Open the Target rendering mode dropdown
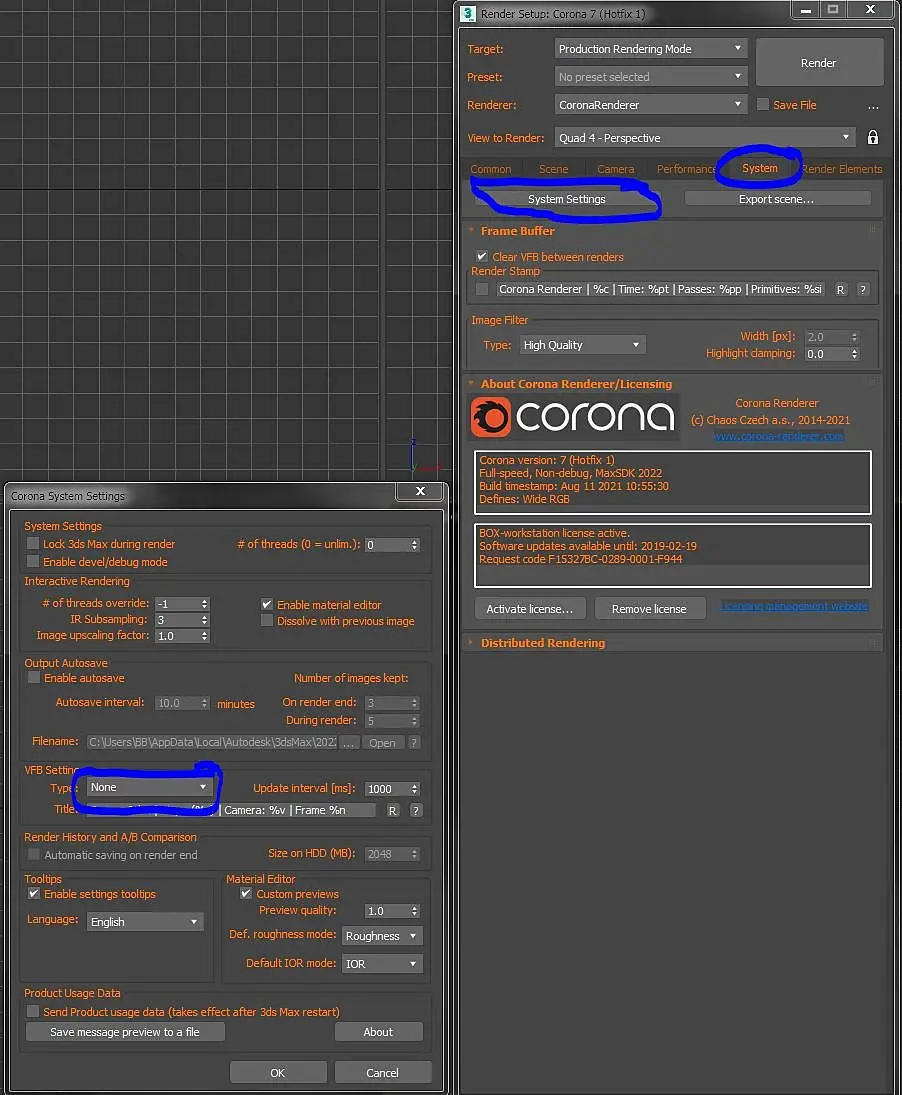The width and height of the screenshot is (902, 1095). tap(651, 49)
